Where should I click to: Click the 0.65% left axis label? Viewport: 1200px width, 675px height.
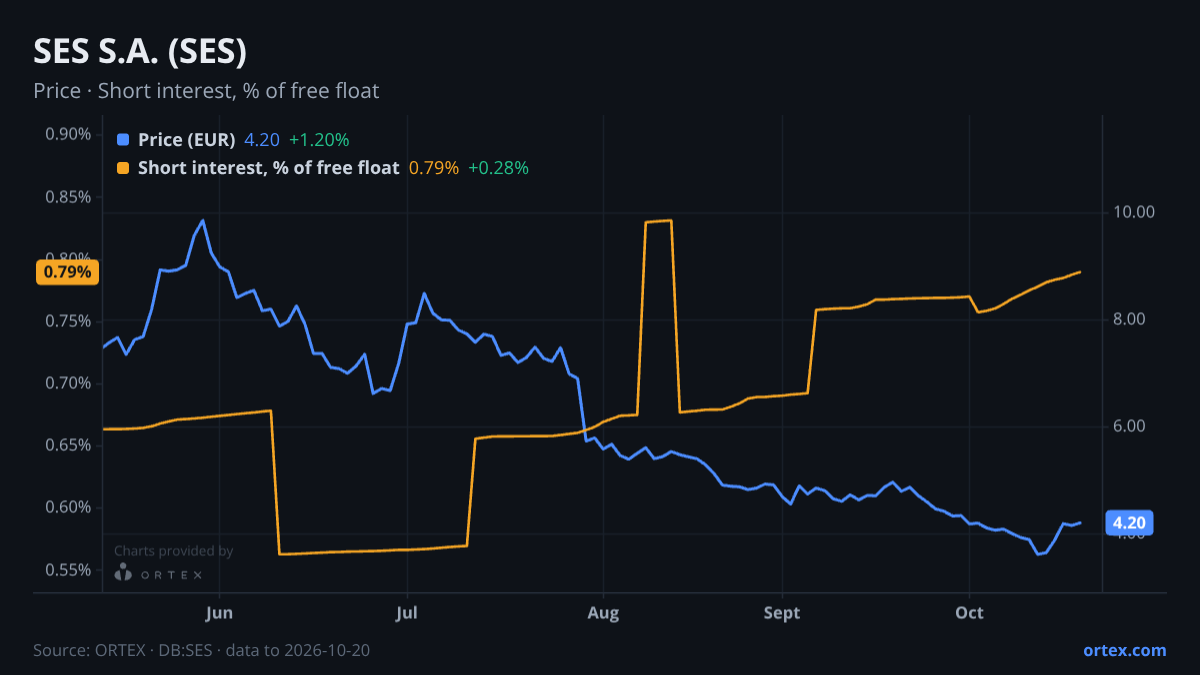pyautogui.click(x=69, y=445)
